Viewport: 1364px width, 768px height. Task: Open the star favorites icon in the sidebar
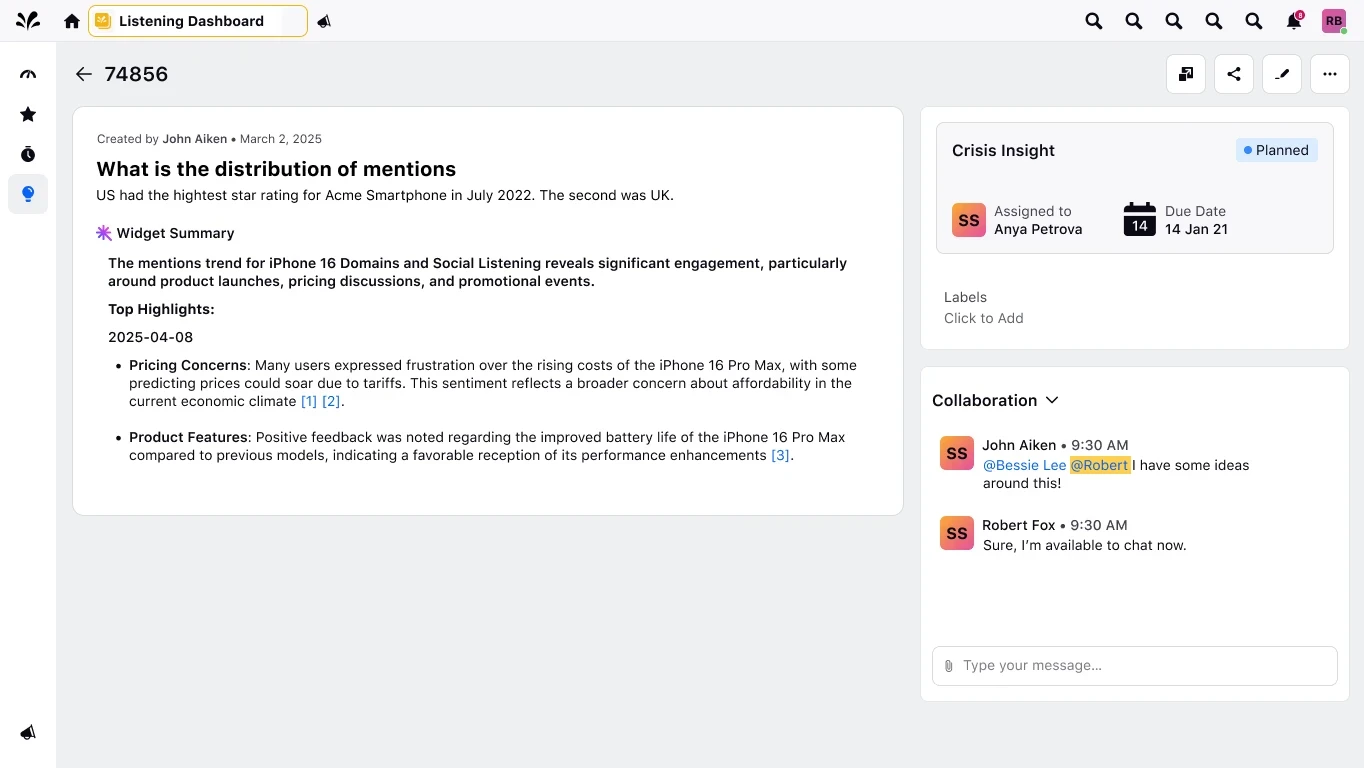[x=28, y=114]
